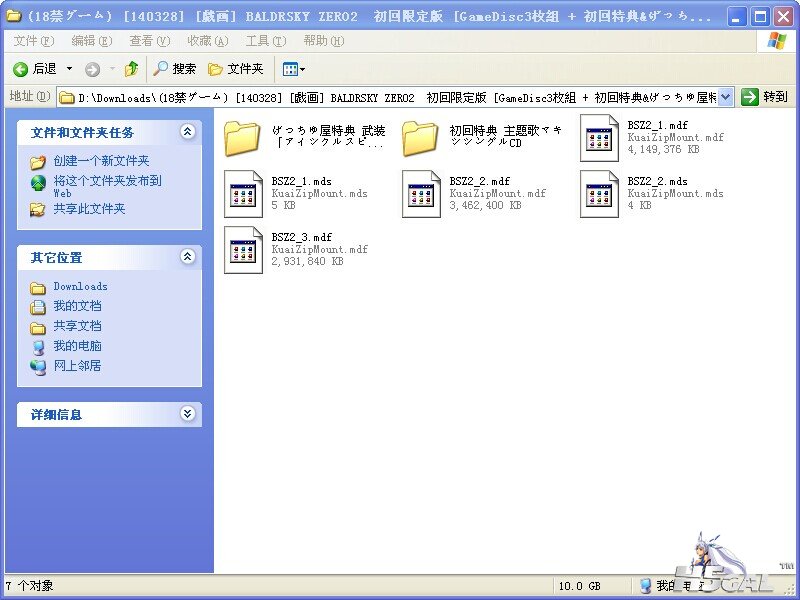Click the file name text BSZ2_1.mdf
This screenshot has height=600, width=800.
tap(658, 125)
